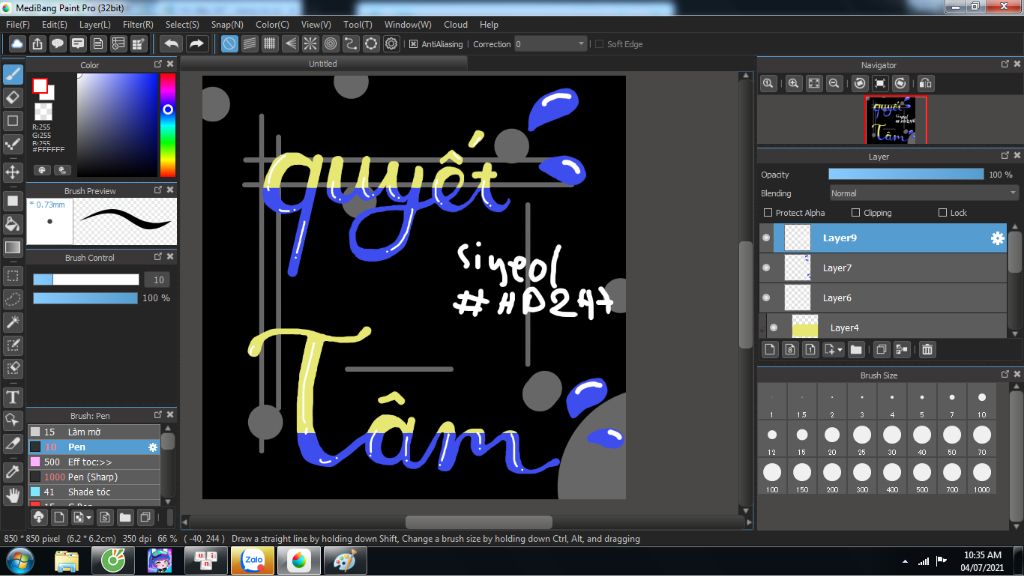Select the Làm mờ brush
This screenshot has width=1024, height=583.
click(x=94, y=432)
